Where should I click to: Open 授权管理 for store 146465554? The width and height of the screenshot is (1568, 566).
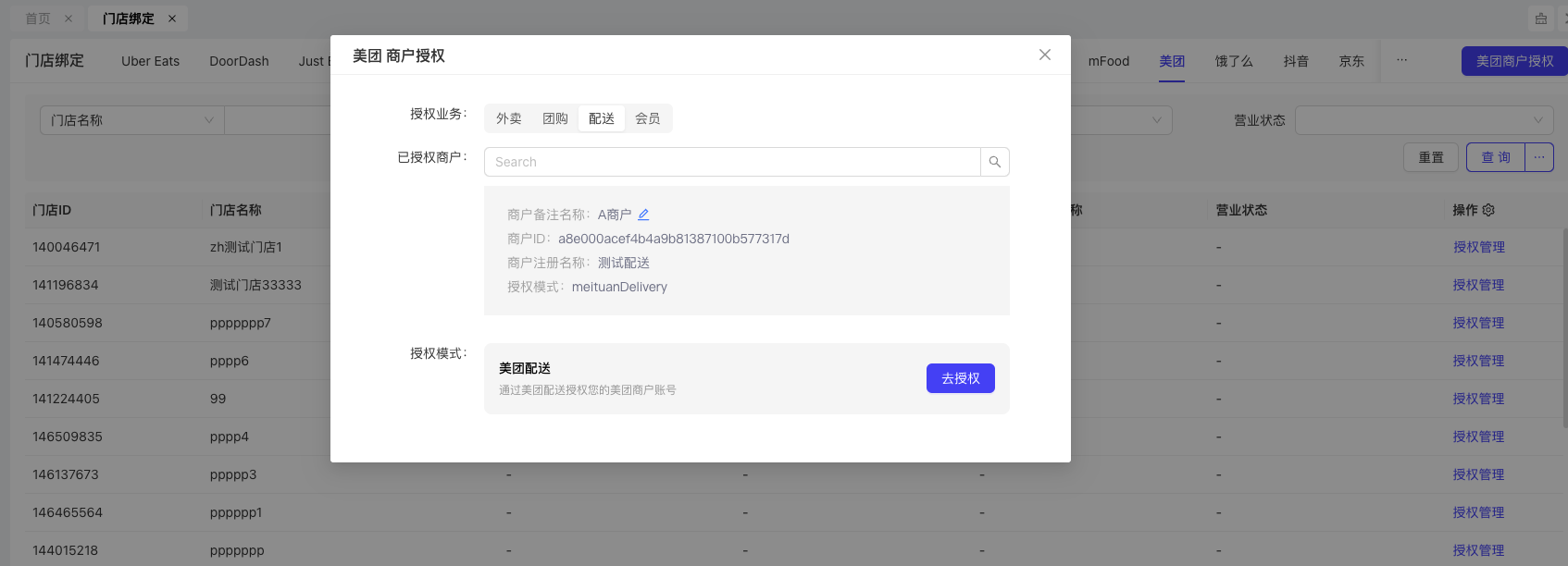pyautogui.click(x=1479, y=512)
